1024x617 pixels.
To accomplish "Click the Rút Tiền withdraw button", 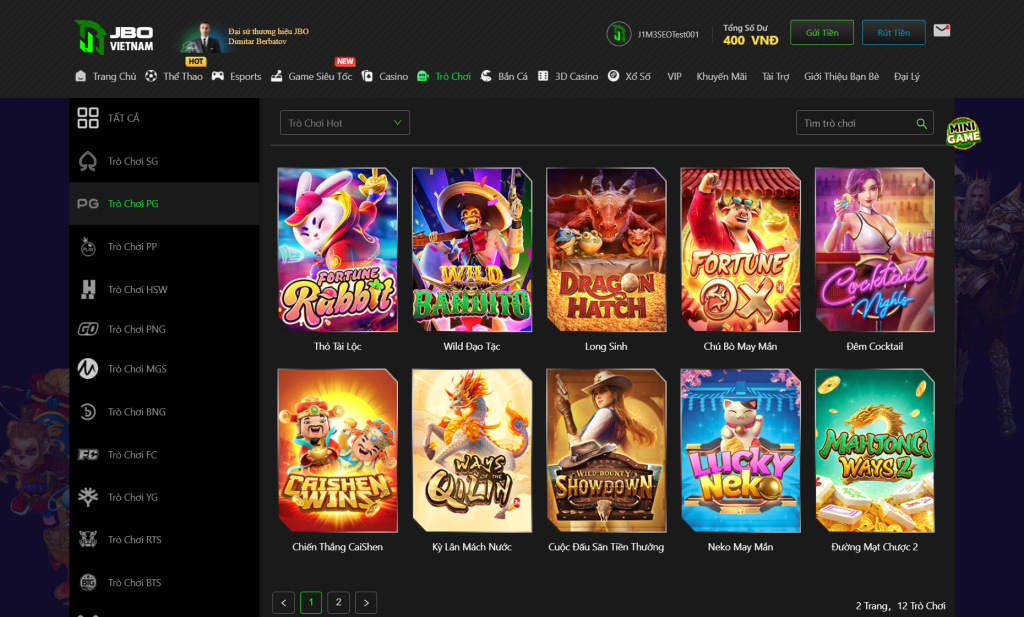I will click(x=893, y=33).
